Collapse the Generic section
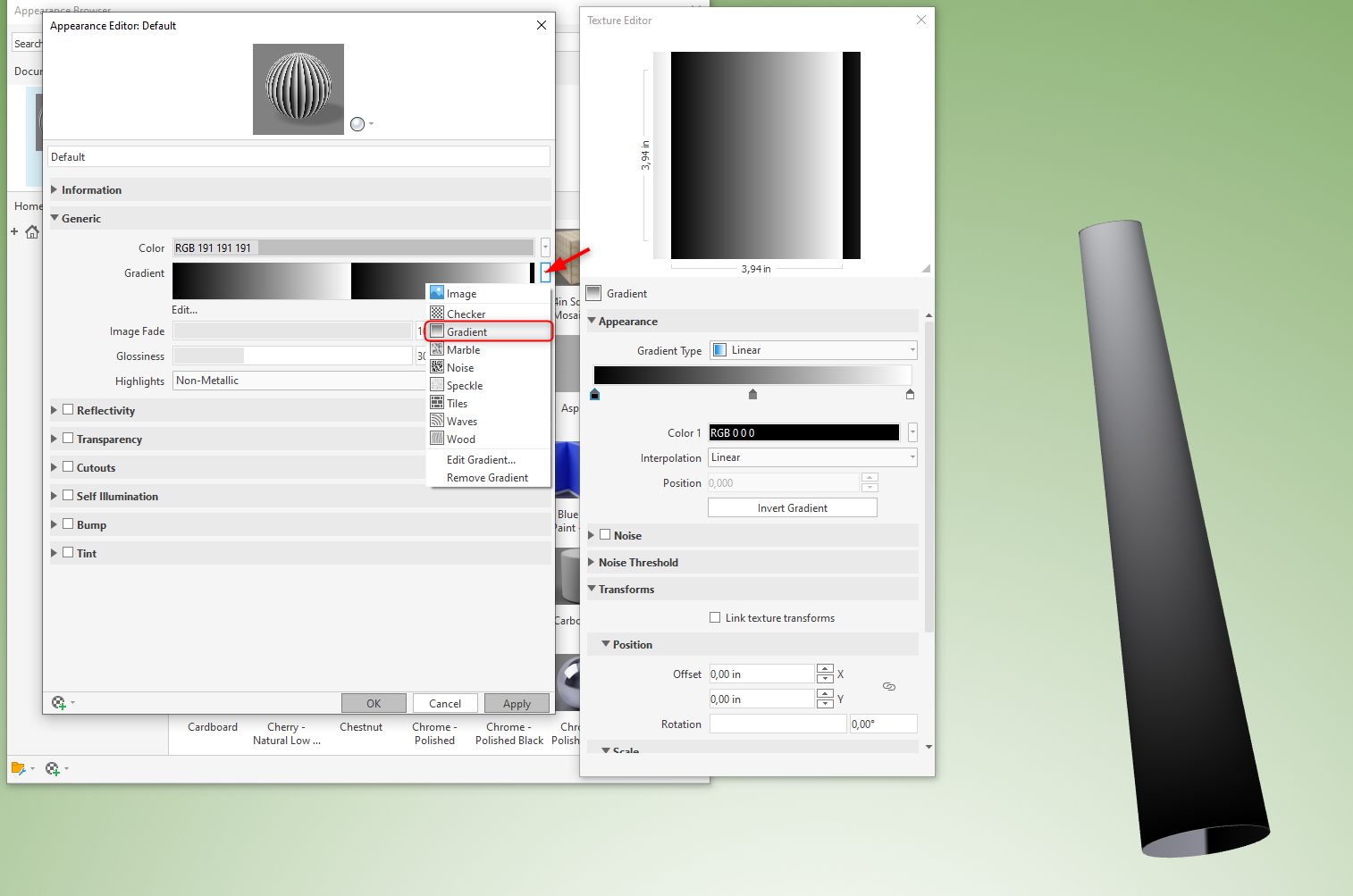This screenshot has height=896, width=1353. (54, 218)
